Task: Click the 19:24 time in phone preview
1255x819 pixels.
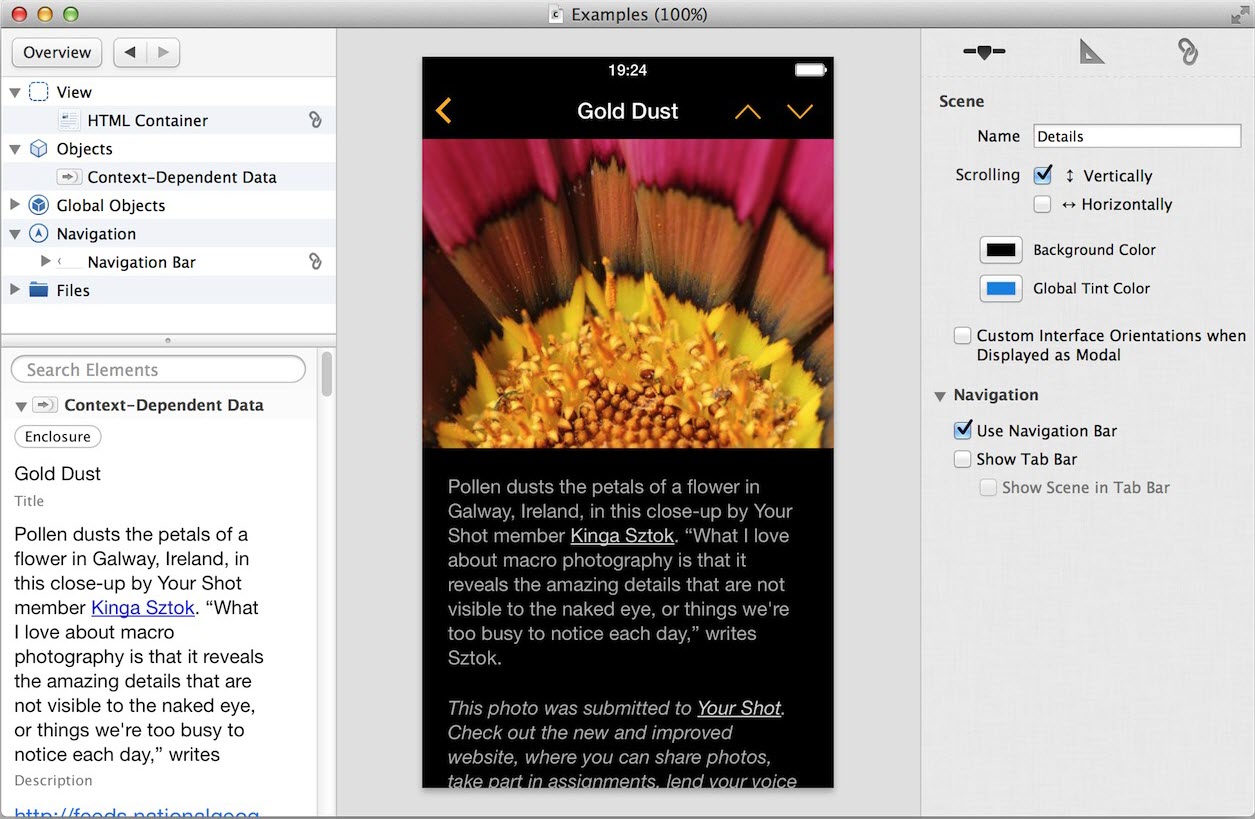Action: tap(628, 70)
